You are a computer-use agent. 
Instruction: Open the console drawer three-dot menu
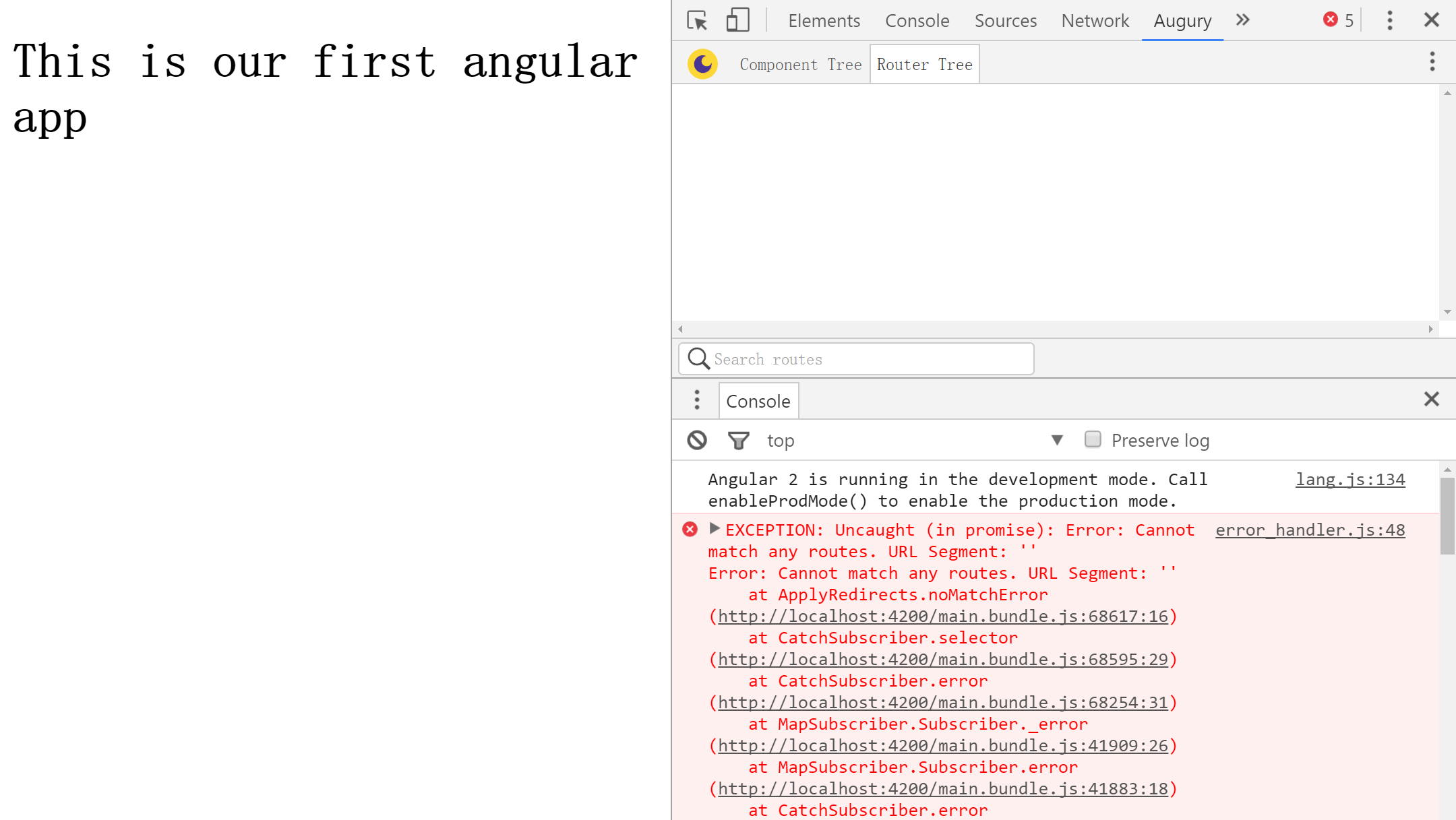697,400
